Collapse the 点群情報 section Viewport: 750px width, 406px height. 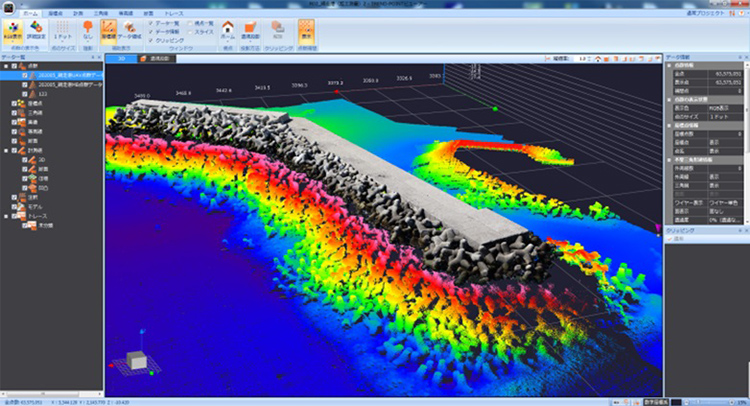669,66
